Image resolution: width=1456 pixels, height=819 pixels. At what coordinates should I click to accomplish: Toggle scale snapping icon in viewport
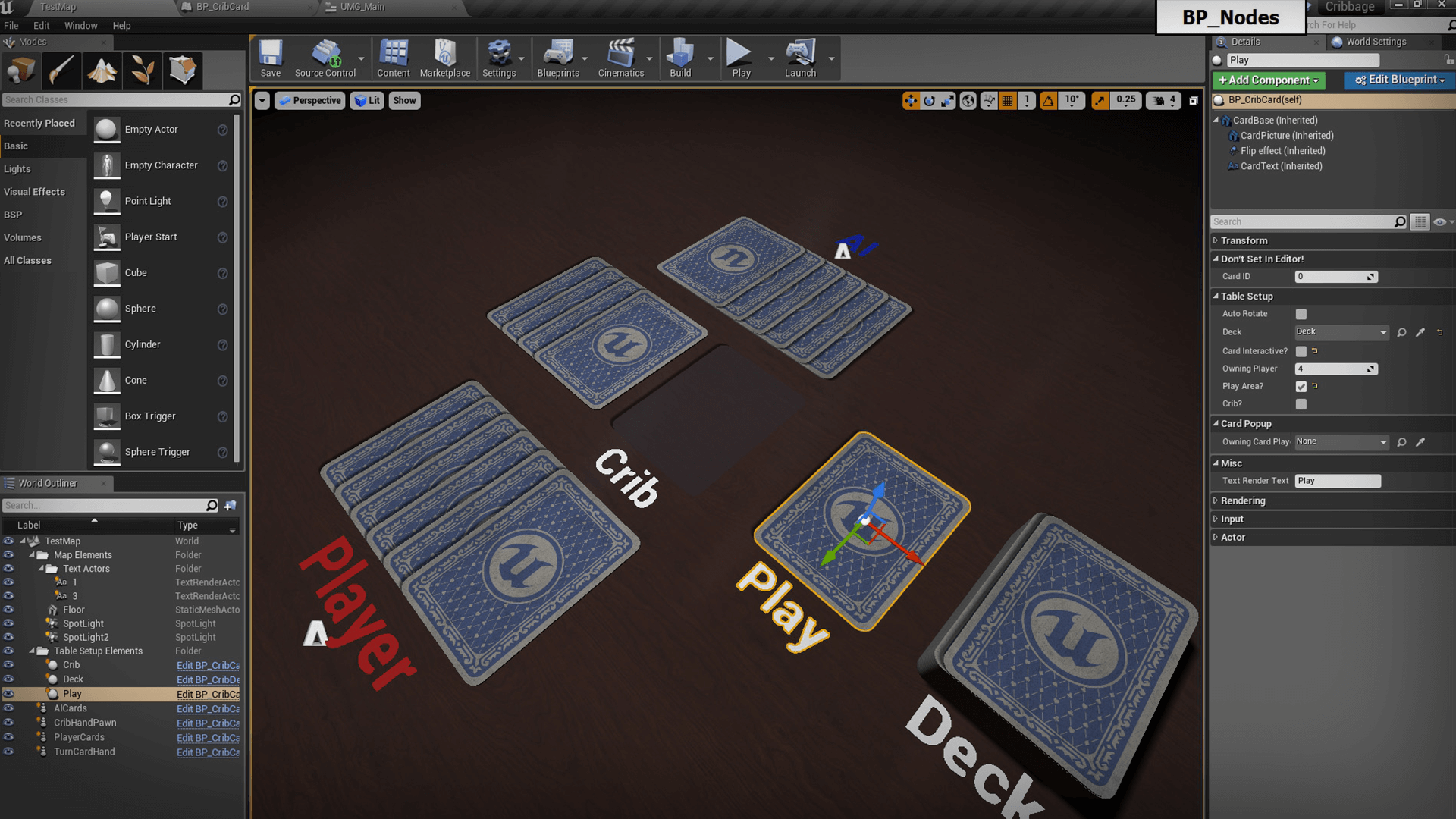pos(1100,100)
